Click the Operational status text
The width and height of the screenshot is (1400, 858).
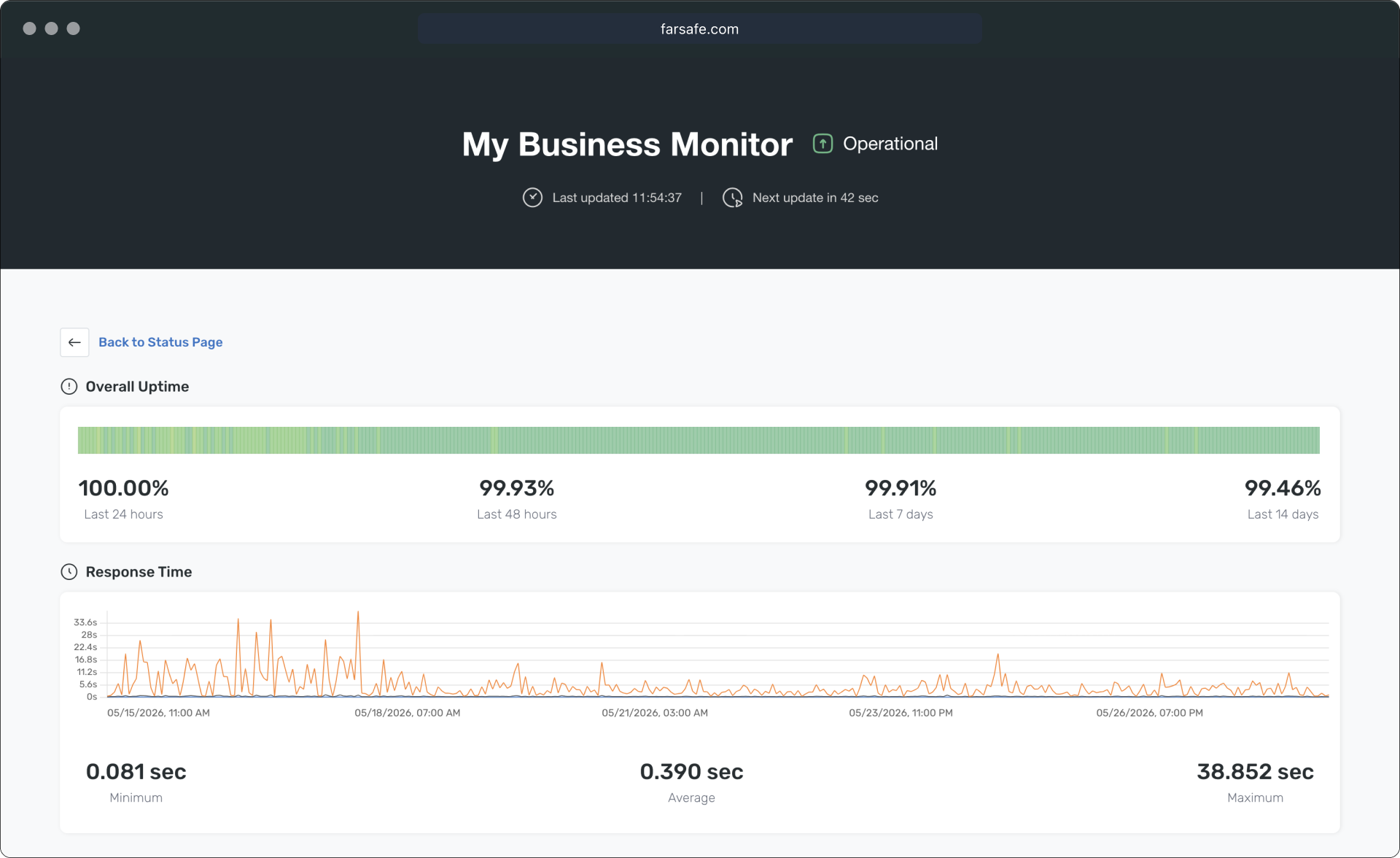point(890,144)
